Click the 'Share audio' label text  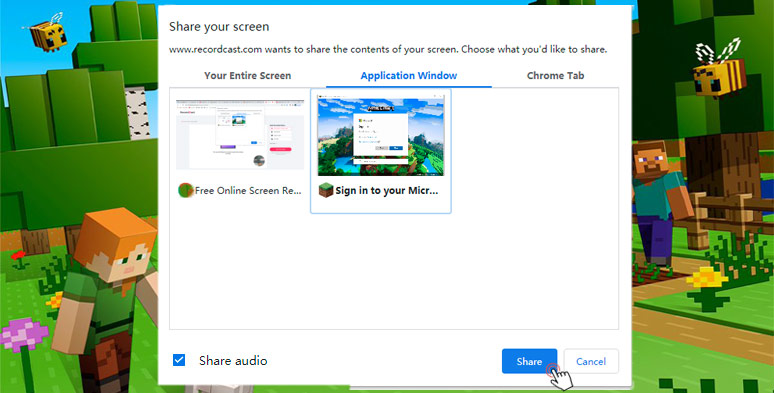click(233, 360)
